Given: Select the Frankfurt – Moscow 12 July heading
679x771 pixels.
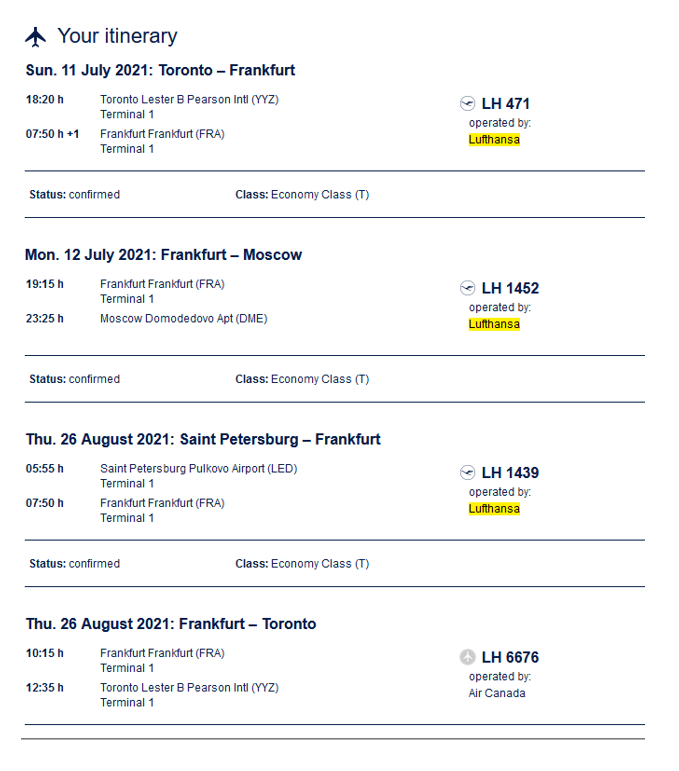Looking at the screenshot, I should (163, 255).
